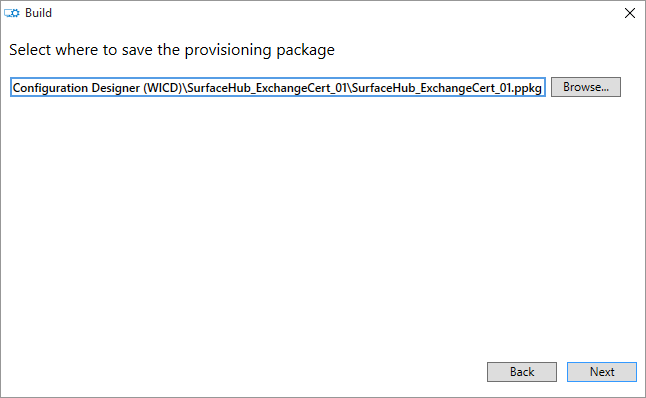Screen dimensions: 646x398
Task: Click the Build window icon in title bar
Action: (12, 13)
